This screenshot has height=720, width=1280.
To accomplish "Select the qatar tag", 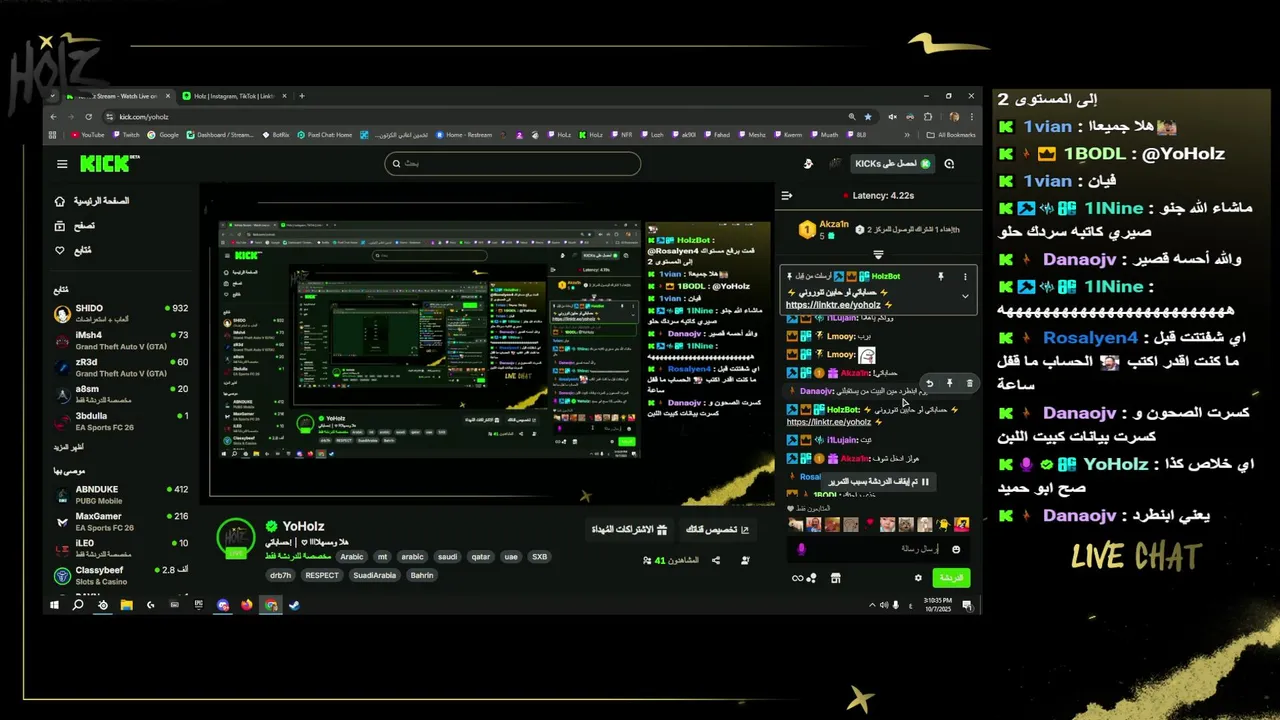I will pyautogui.click(x=481, y=557).
